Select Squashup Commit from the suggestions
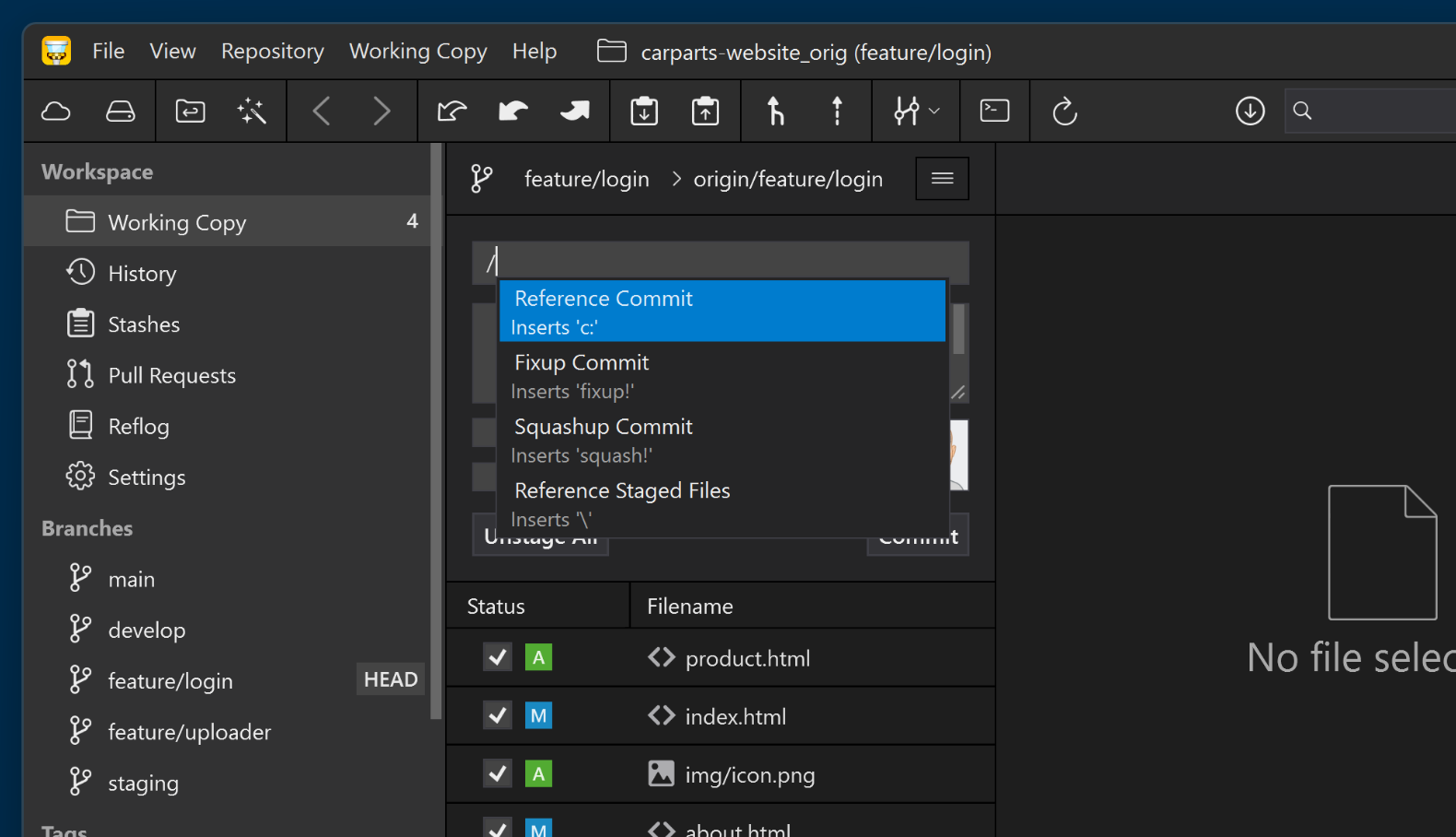This screenshot has height=837, width=1456. click(722, 440)
